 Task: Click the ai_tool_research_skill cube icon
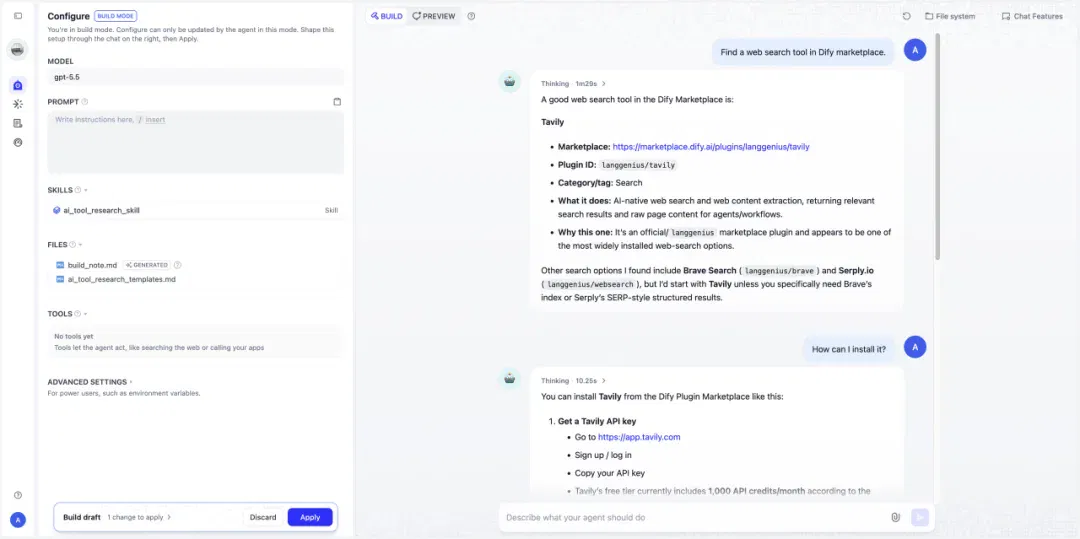click(56, 211)
